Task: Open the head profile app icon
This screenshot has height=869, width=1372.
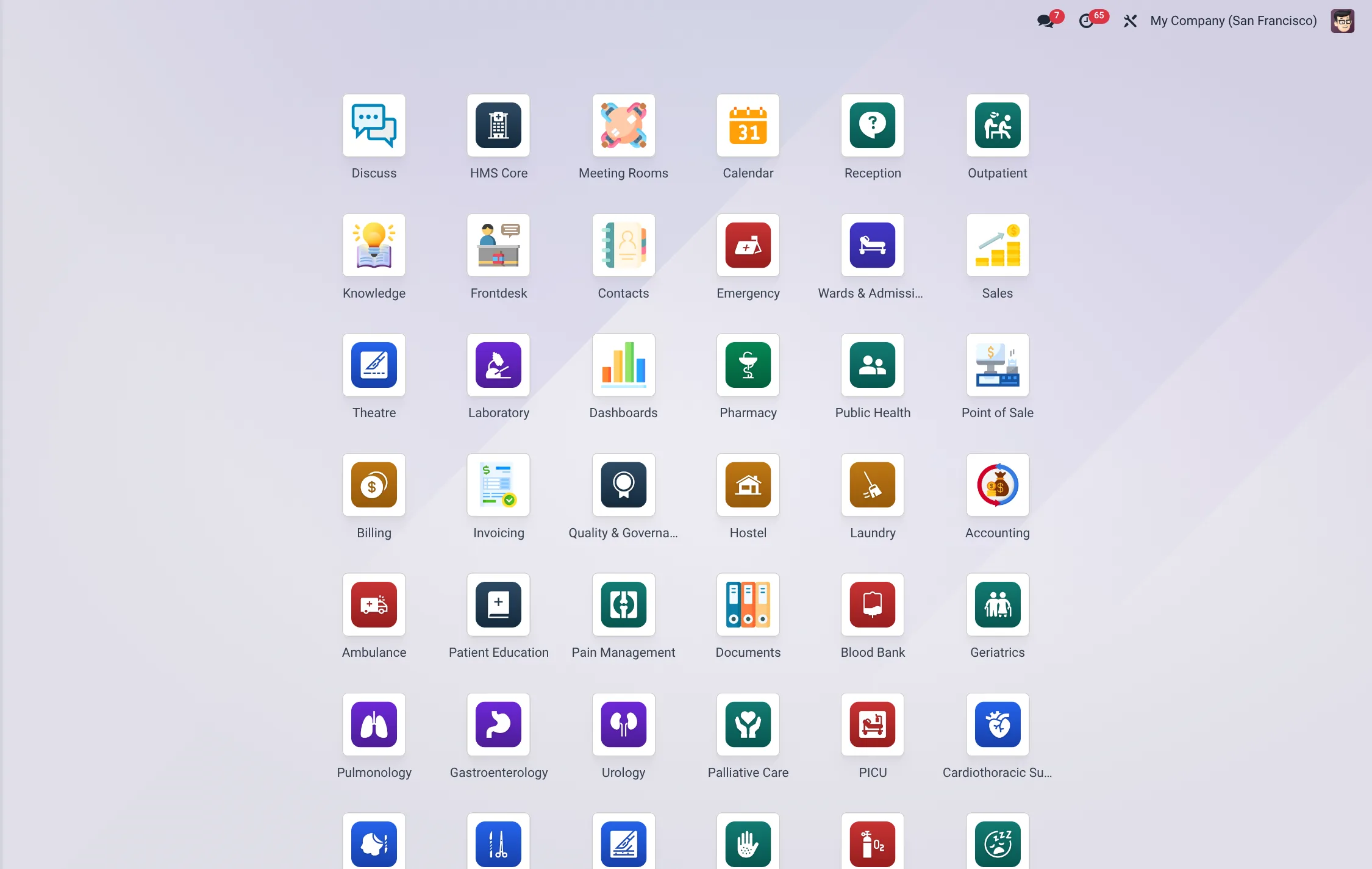Action: [x=374, y=842]
